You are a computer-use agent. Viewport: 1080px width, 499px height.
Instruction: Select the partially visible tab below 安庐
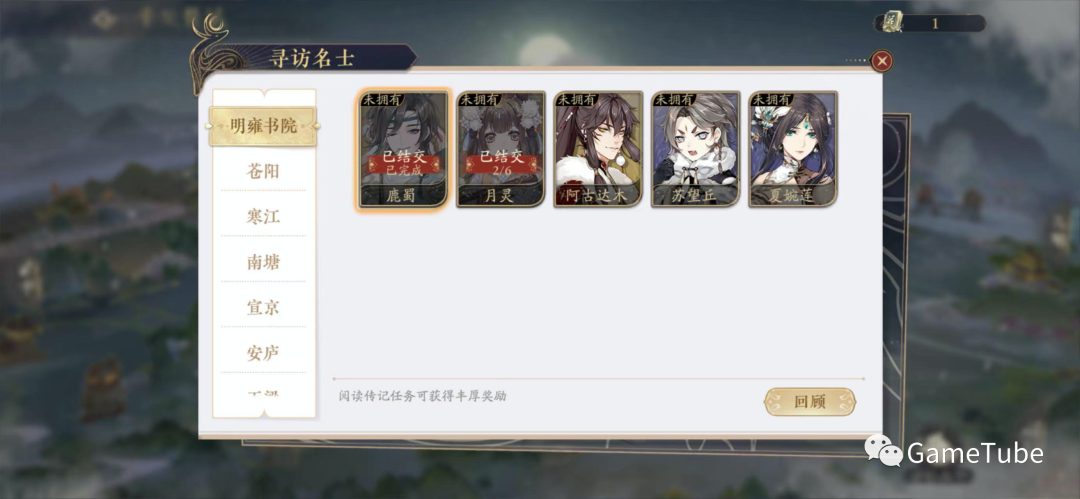point(264,394)
